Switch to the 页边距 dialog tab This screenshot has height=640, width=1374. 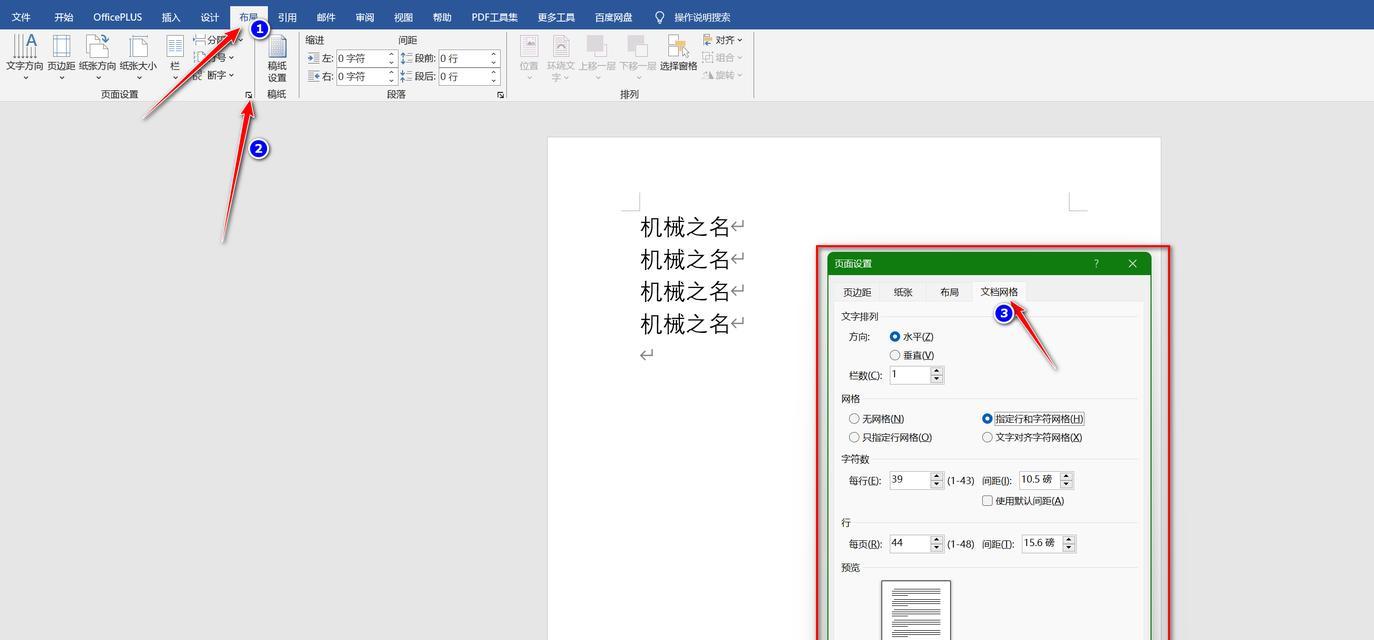(857, 292)
